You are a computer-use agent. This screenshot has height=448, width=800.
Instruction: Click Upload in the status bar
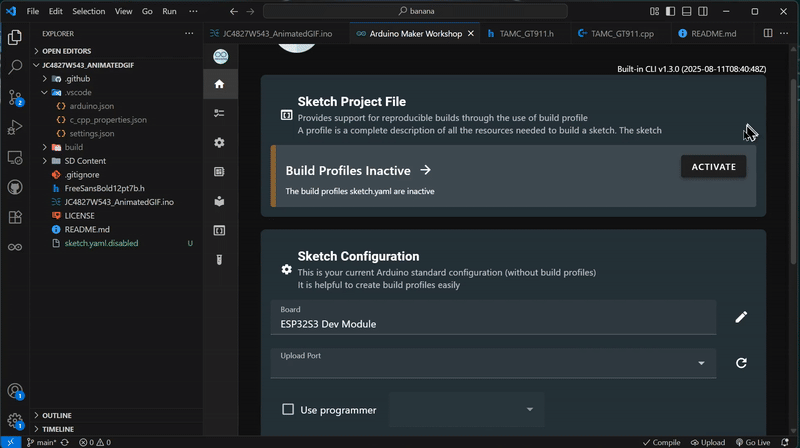[708, 442]
